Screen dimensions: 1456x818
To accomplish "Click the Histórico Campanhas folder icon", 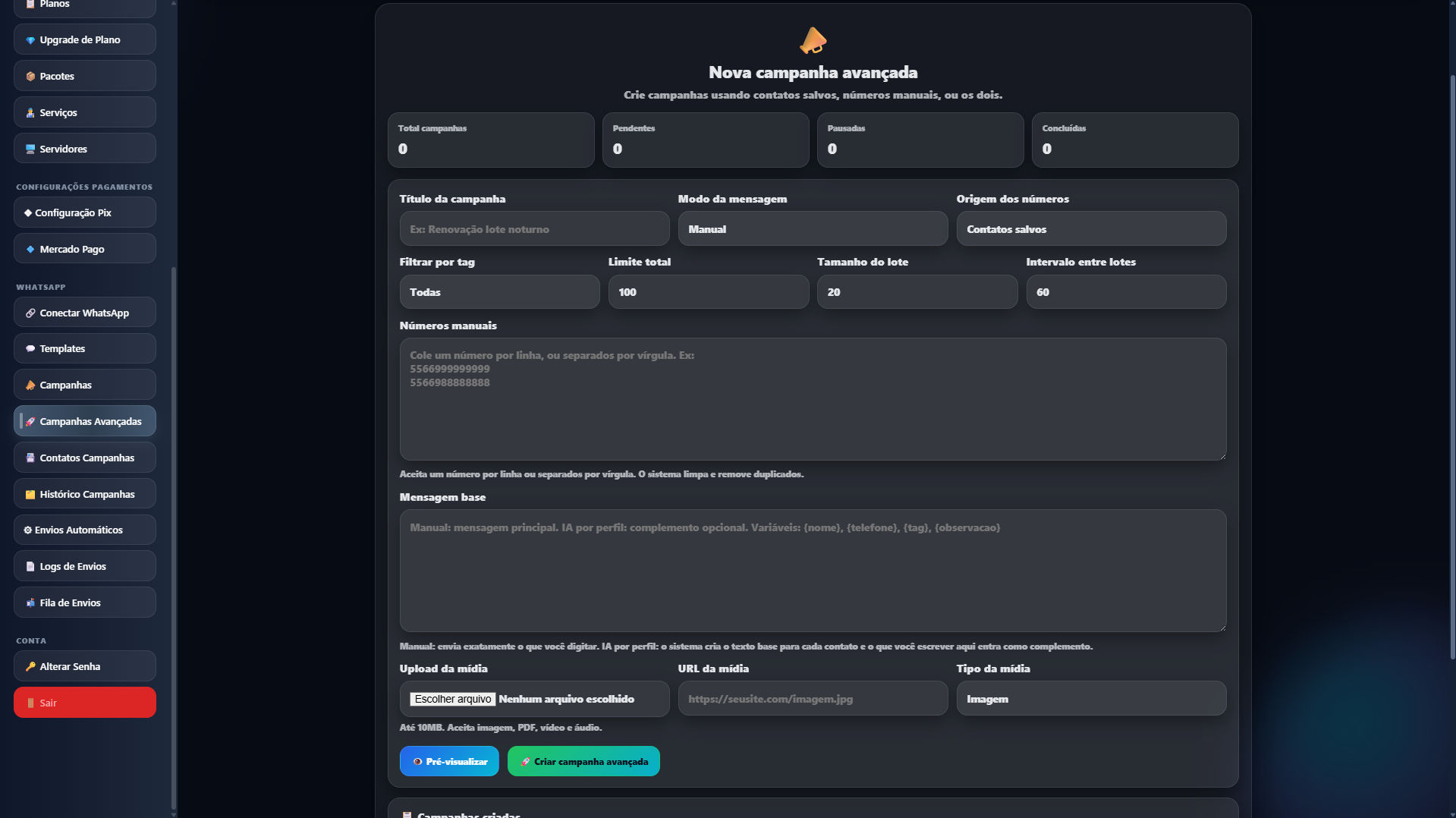I will 30,494.
